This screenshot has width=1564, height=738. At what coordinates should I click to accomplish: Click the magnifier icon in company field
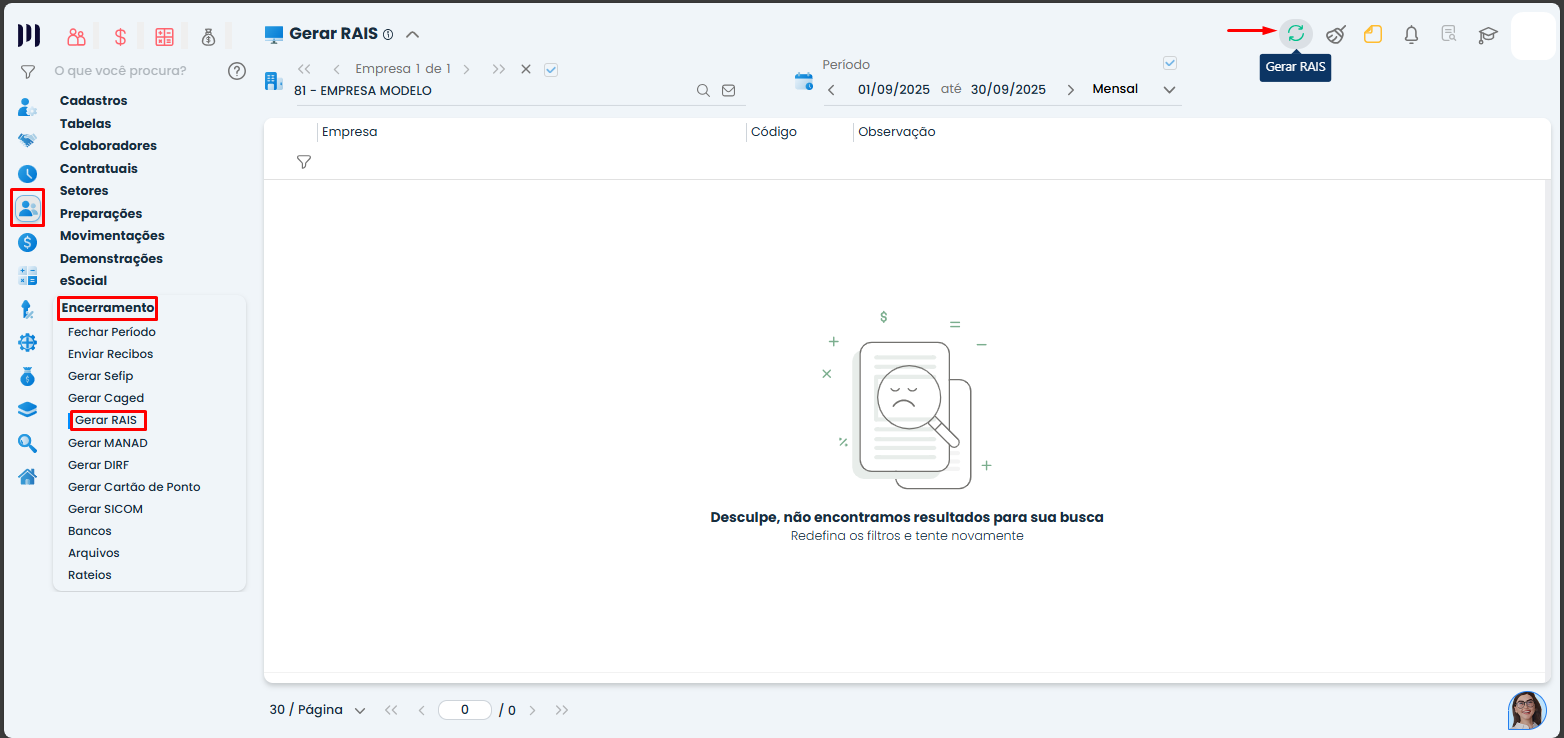click(703, 90)
